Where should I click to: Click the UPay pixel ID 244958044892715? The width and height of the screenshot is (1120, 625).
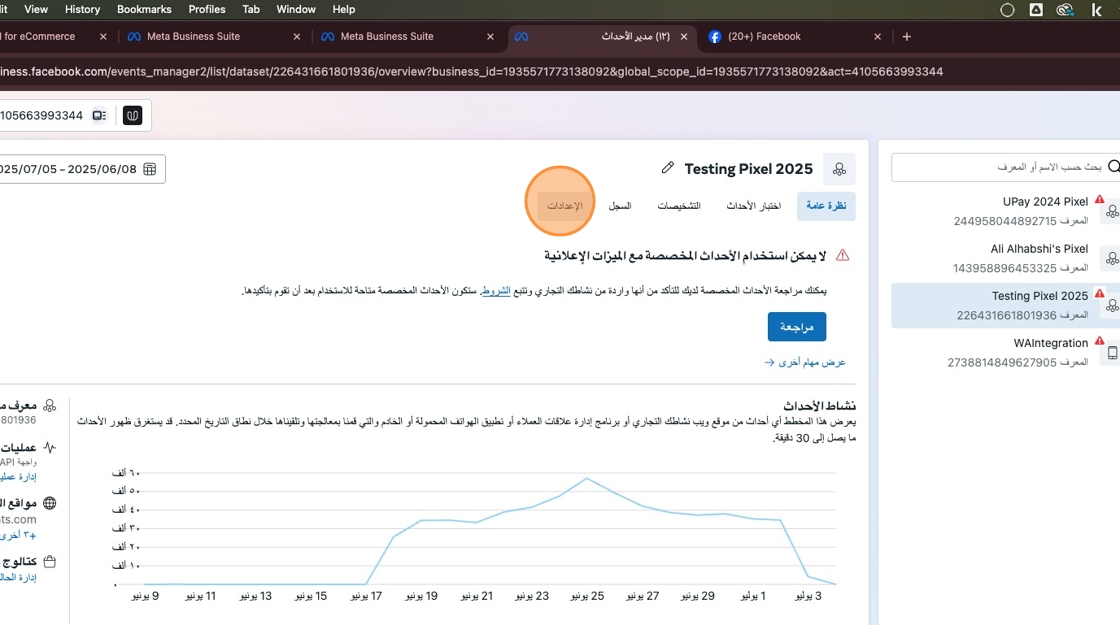point(1004,221)
